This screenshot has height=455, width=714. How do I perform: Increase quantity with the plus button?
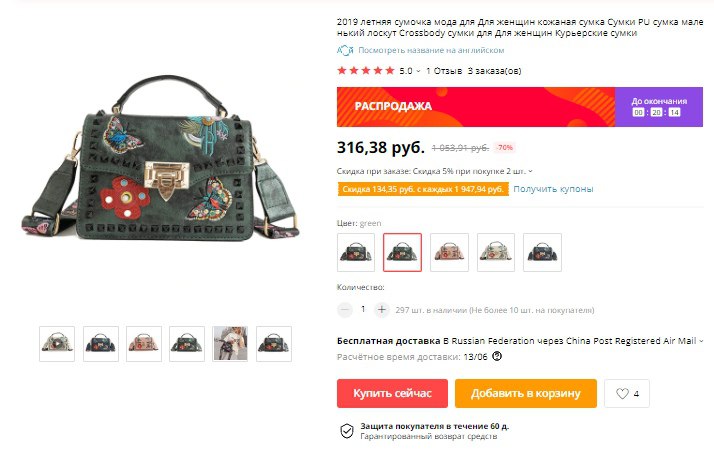pos(382,310)
